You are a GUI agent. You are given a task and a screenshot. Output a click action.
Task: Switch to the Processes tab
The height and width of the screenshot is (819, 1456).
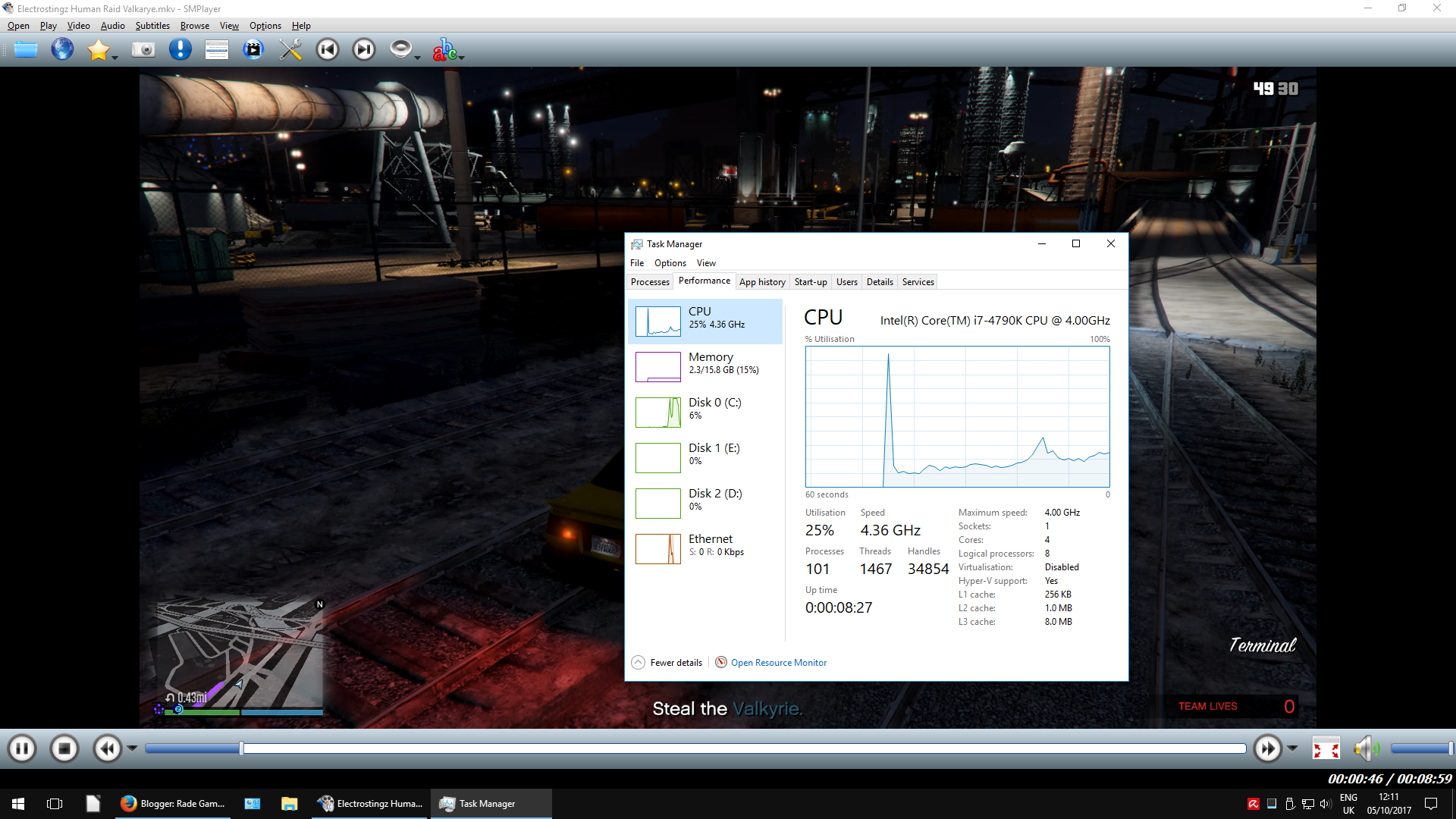(x=650, y=282)
